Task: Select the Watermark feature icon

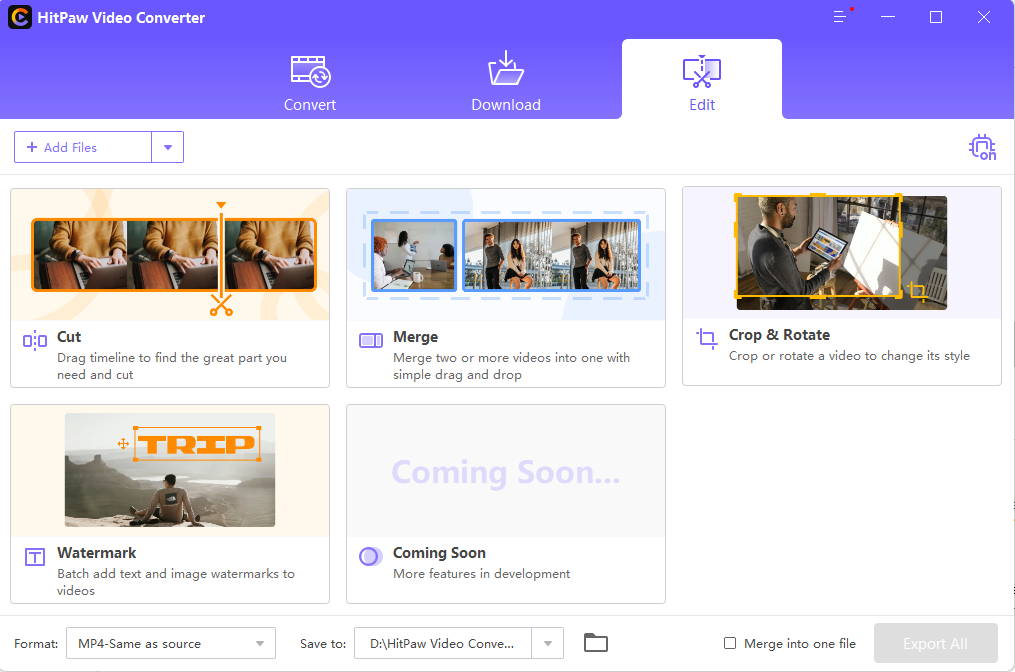Action: [35, 556]
